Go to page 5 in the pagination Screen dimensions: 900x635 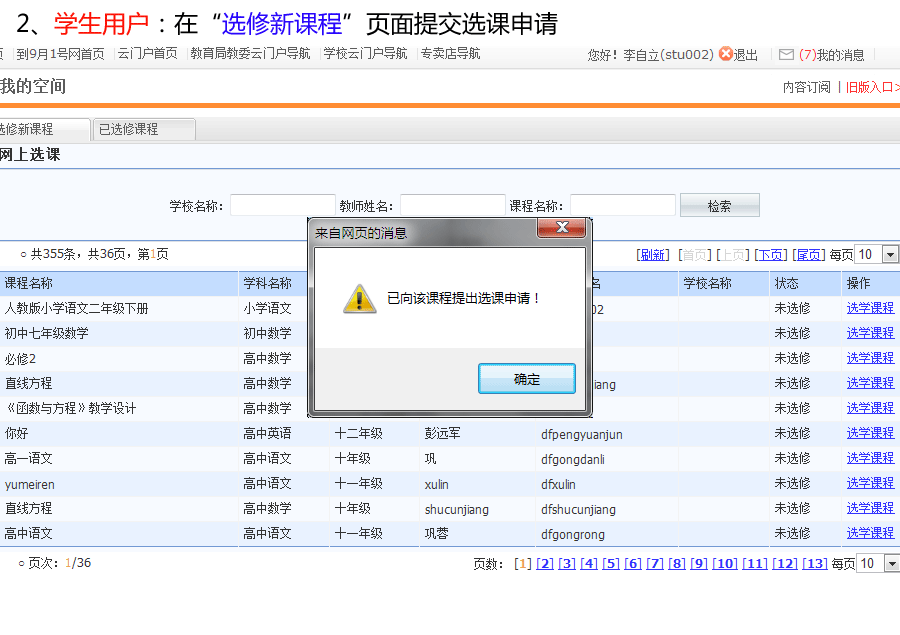click(611, 563)
